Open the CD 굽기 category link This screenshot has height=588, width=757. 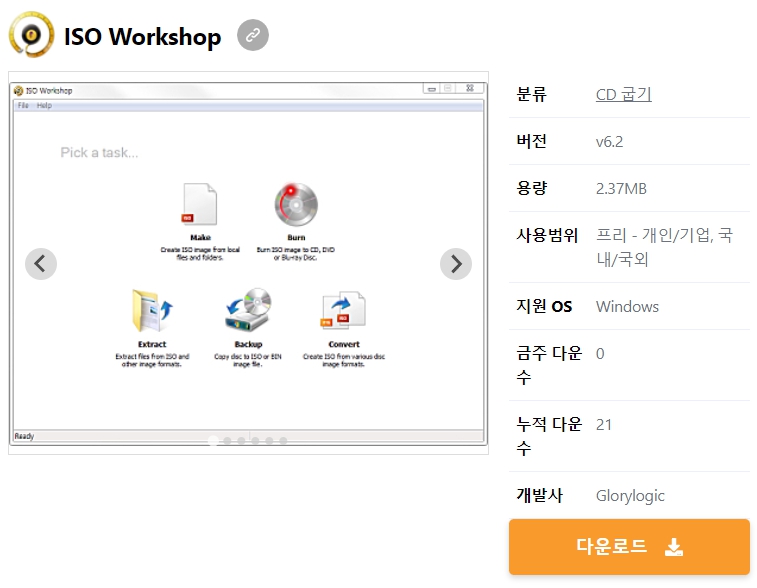[624, 94]
